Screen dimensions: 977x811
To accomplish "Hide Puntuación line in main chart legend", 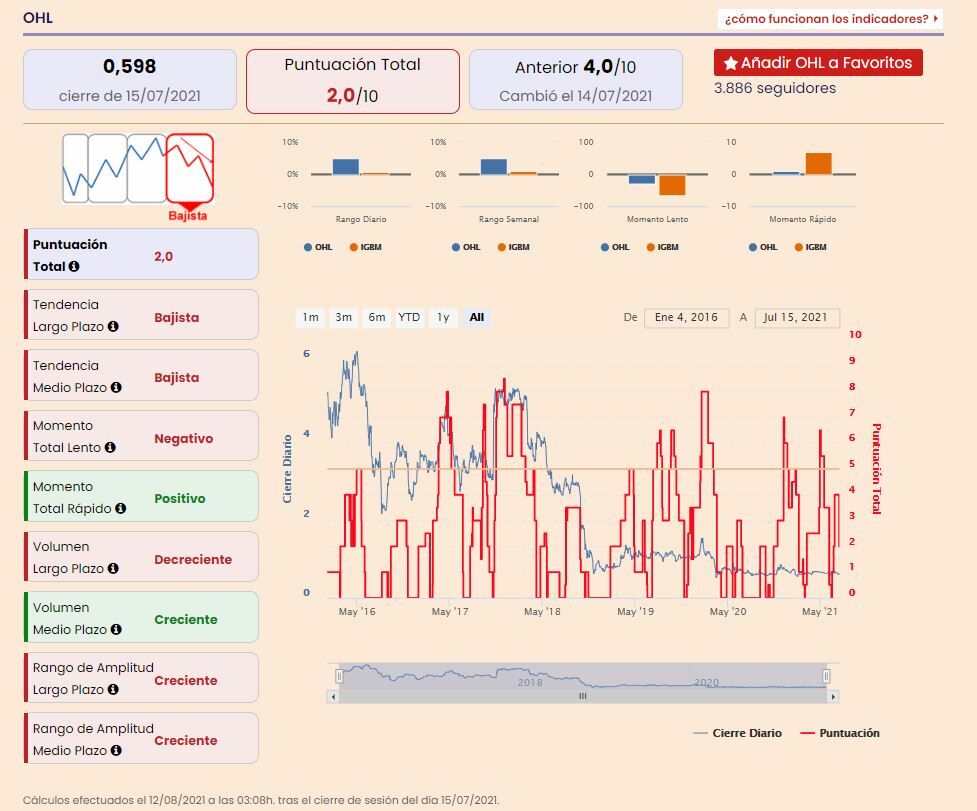I will (840, 733).
